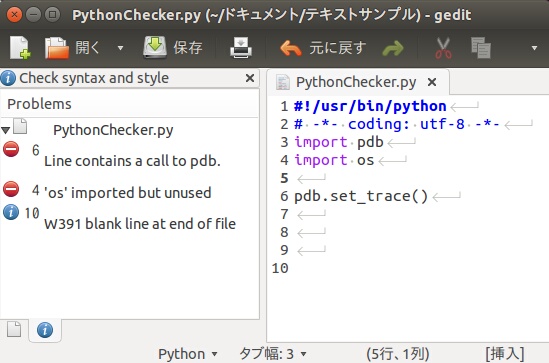The image size is (549, 363).
Task: Copy selection with copy icon
Action: tap(481, 48)
